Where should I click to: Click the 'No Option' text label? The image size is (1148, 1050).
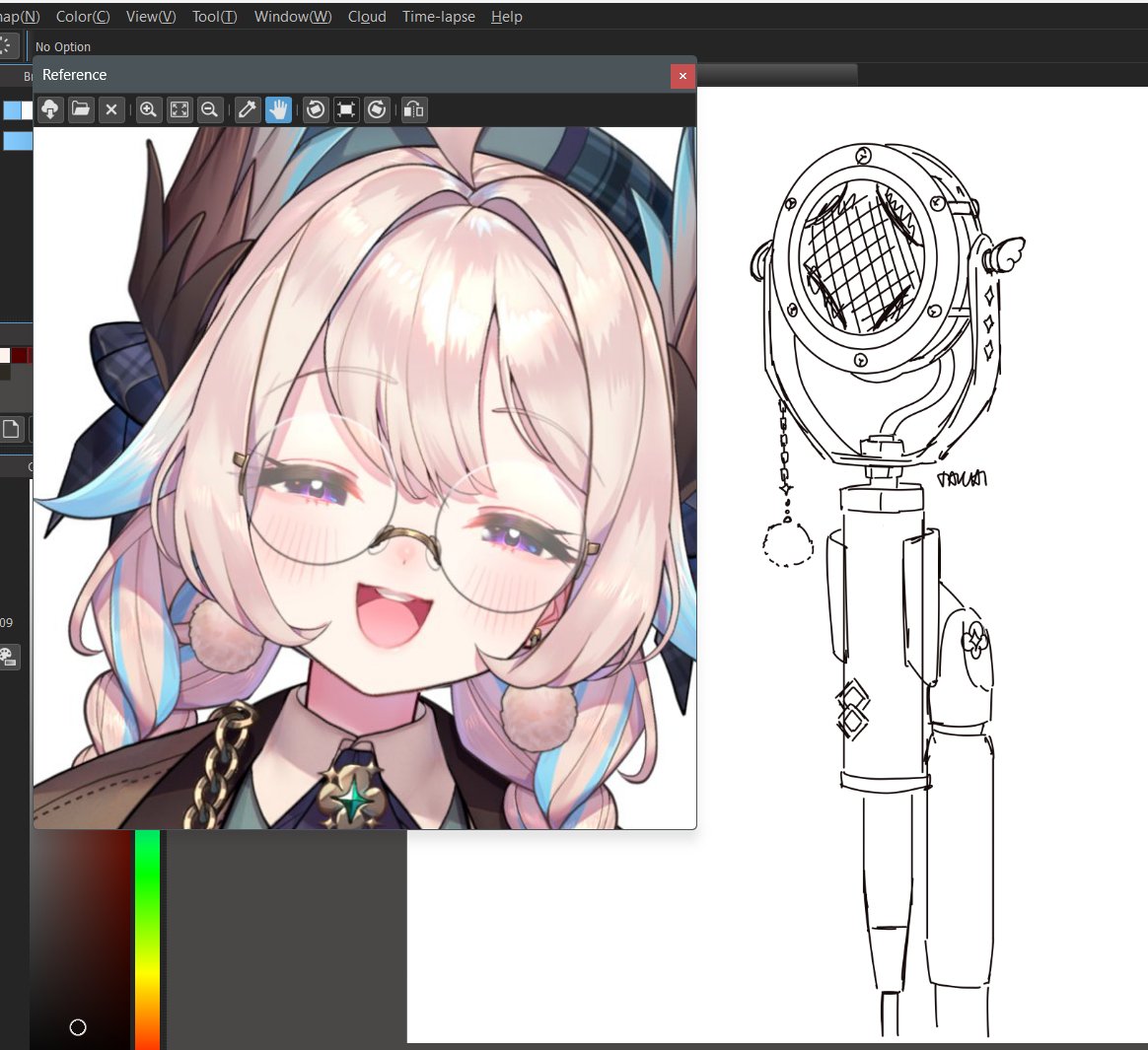[63, 46]
